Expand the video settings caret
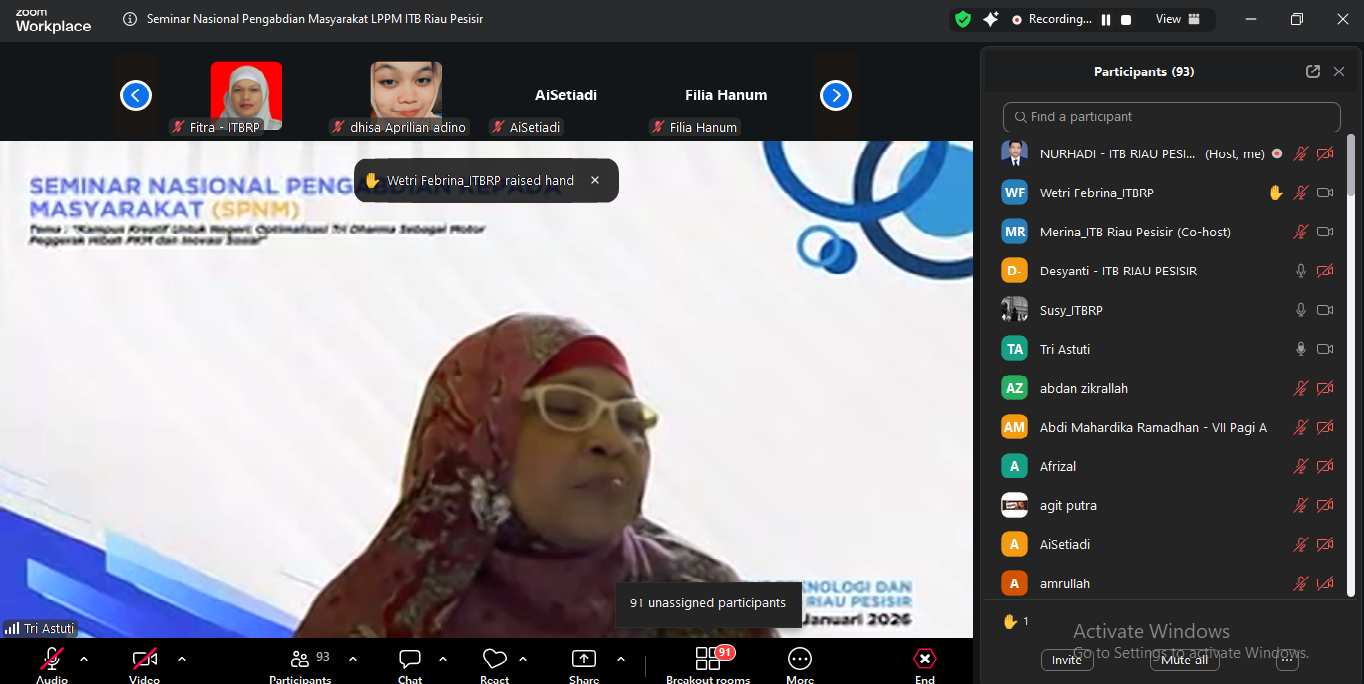 coord(182,659)
